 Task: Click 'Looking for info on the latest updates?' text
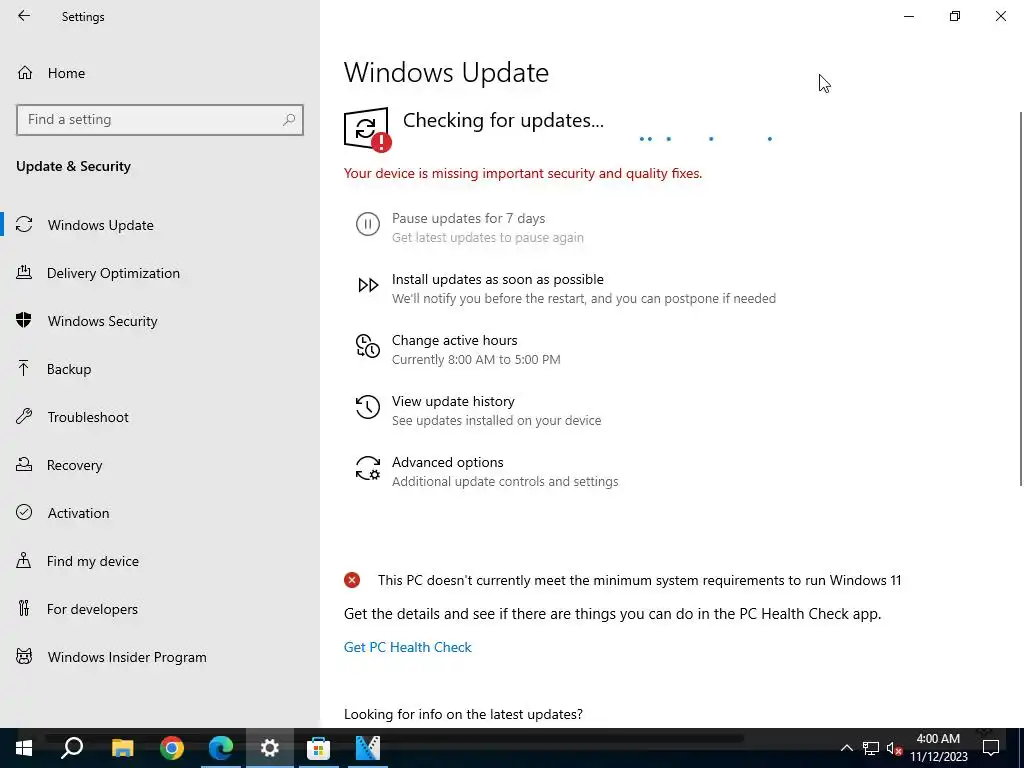tap(463, 714)
